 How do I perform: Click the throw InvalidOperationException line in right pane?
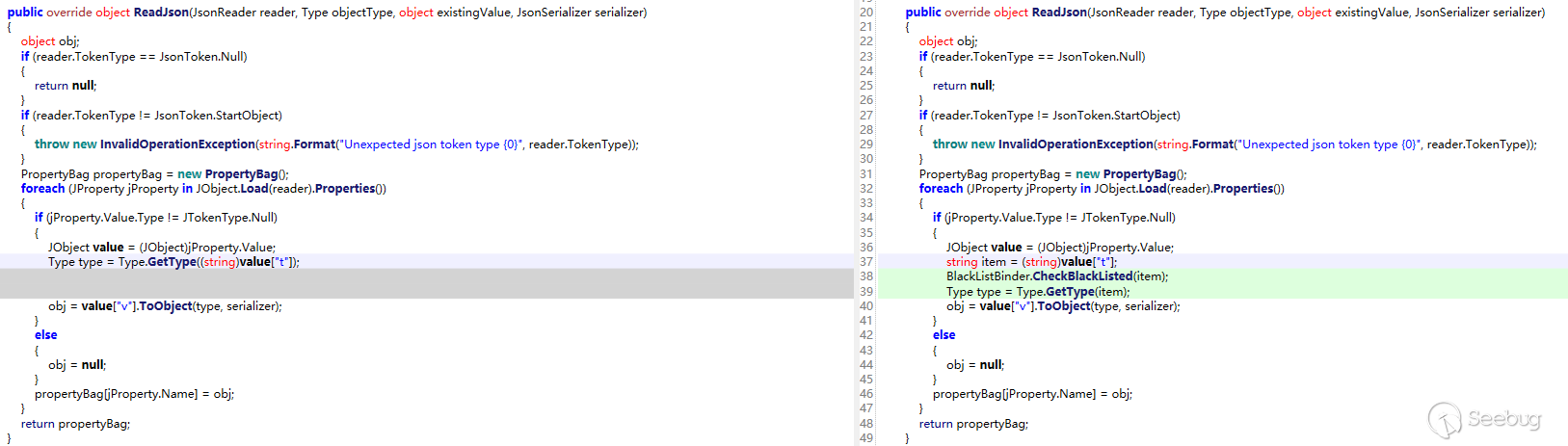1235,144
